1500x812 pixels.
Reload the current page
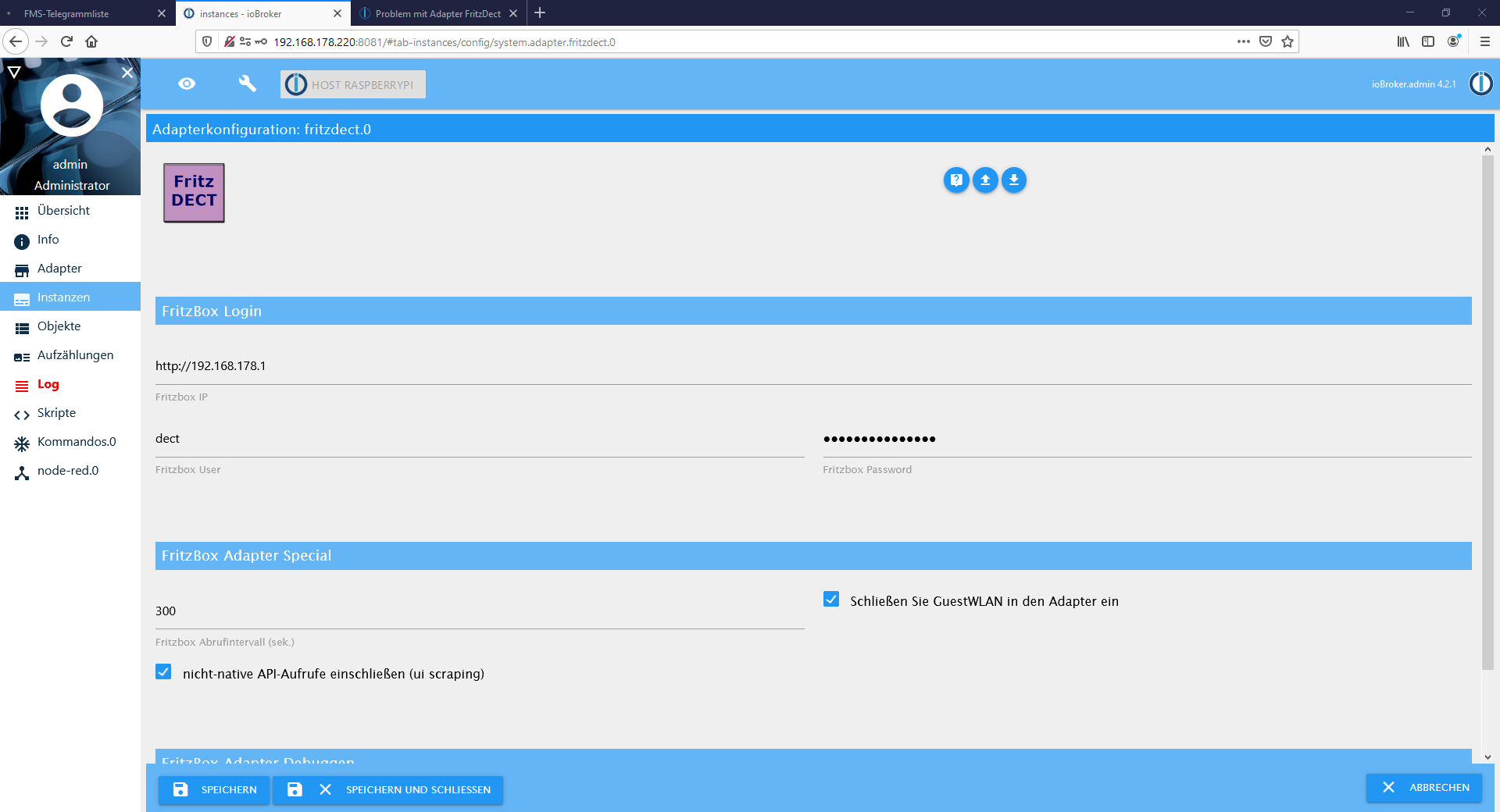tap(66, 41)
